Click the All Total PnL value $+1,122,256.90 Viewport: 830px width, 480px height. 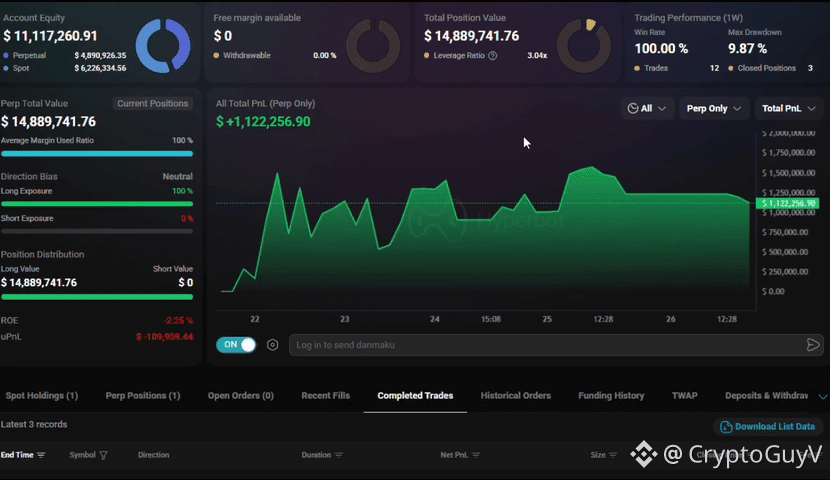tap(263, 122)
